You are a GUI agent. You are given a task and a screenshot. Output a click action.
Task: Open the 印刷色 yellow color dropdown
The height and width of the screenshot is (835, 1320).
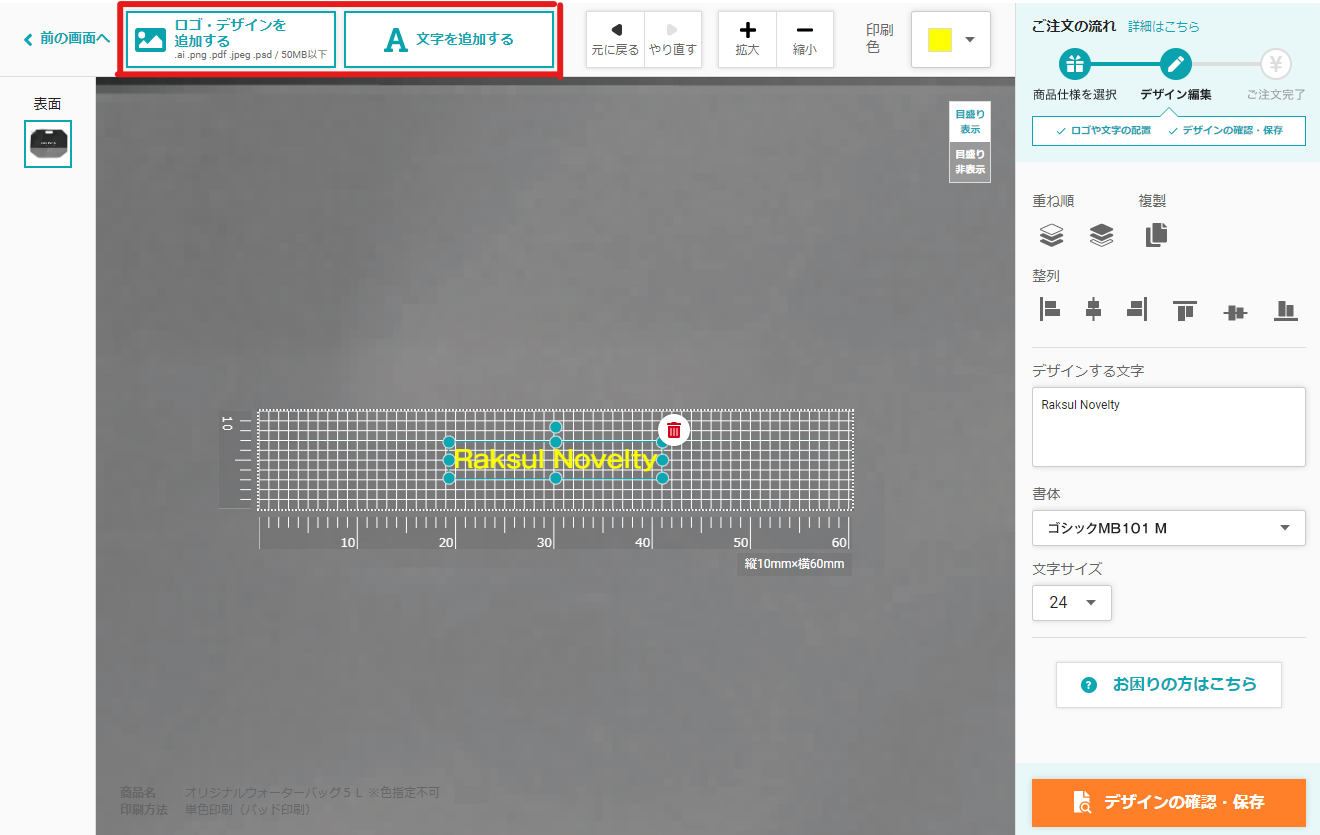pos(951,40)
